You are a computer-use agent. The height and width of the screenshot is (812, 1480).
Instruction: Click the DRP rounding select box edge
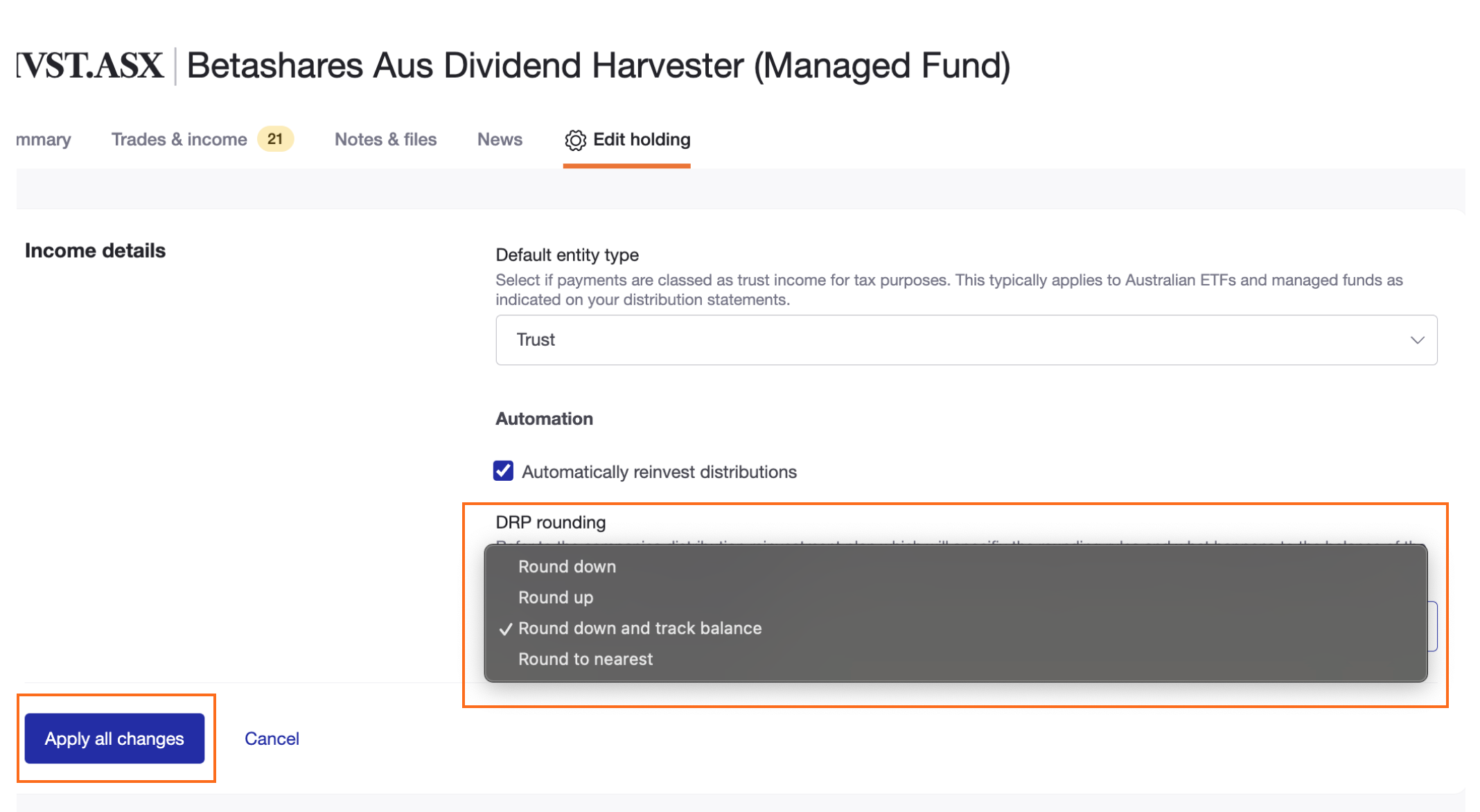pos(1433,626)
